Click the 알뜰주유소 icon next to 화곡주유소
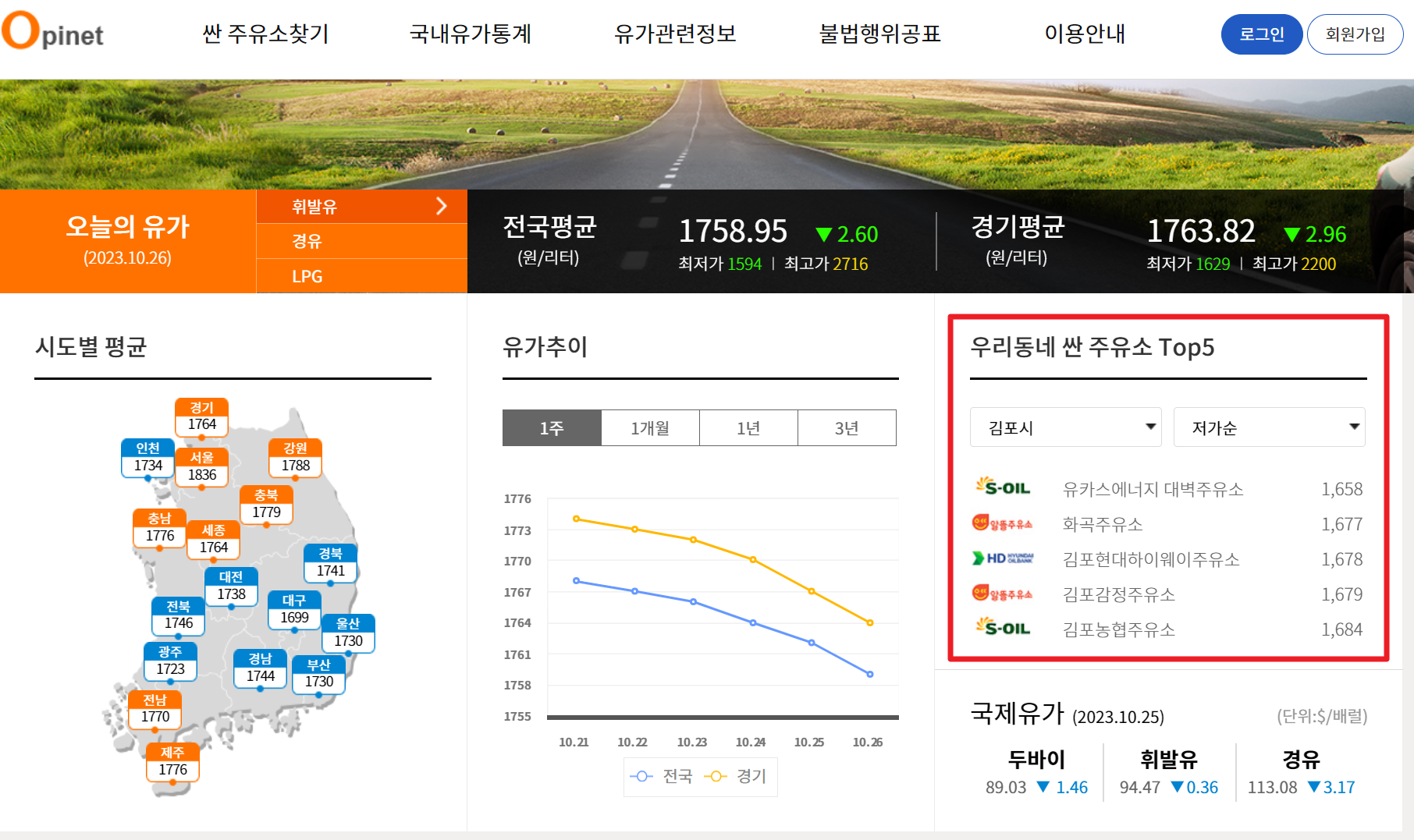This screenshot has width=1414, height=840. click(1002, 524)
